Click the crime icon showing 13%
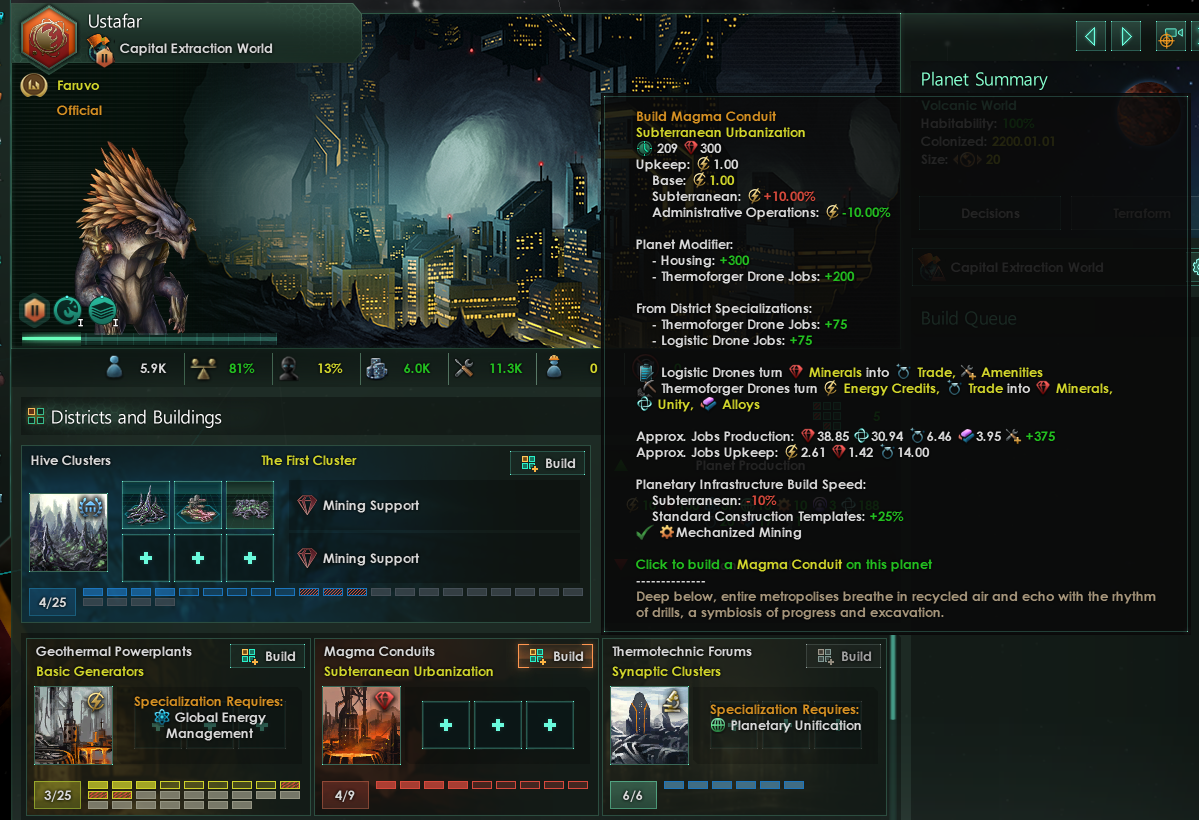The width and height of the screenshot is (1199, 820). [x=288, y=369]
